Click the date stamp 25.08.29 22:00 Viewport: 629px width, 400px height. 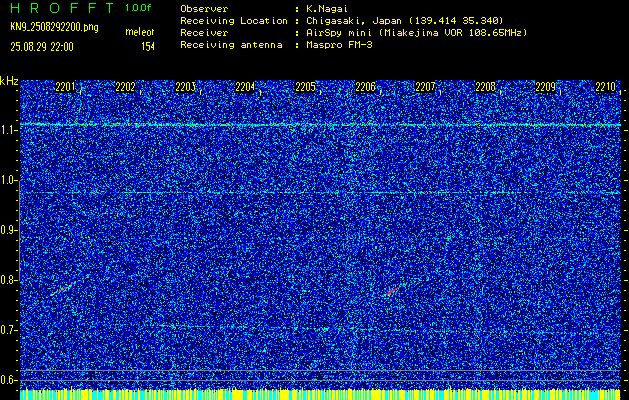point(42,47)
